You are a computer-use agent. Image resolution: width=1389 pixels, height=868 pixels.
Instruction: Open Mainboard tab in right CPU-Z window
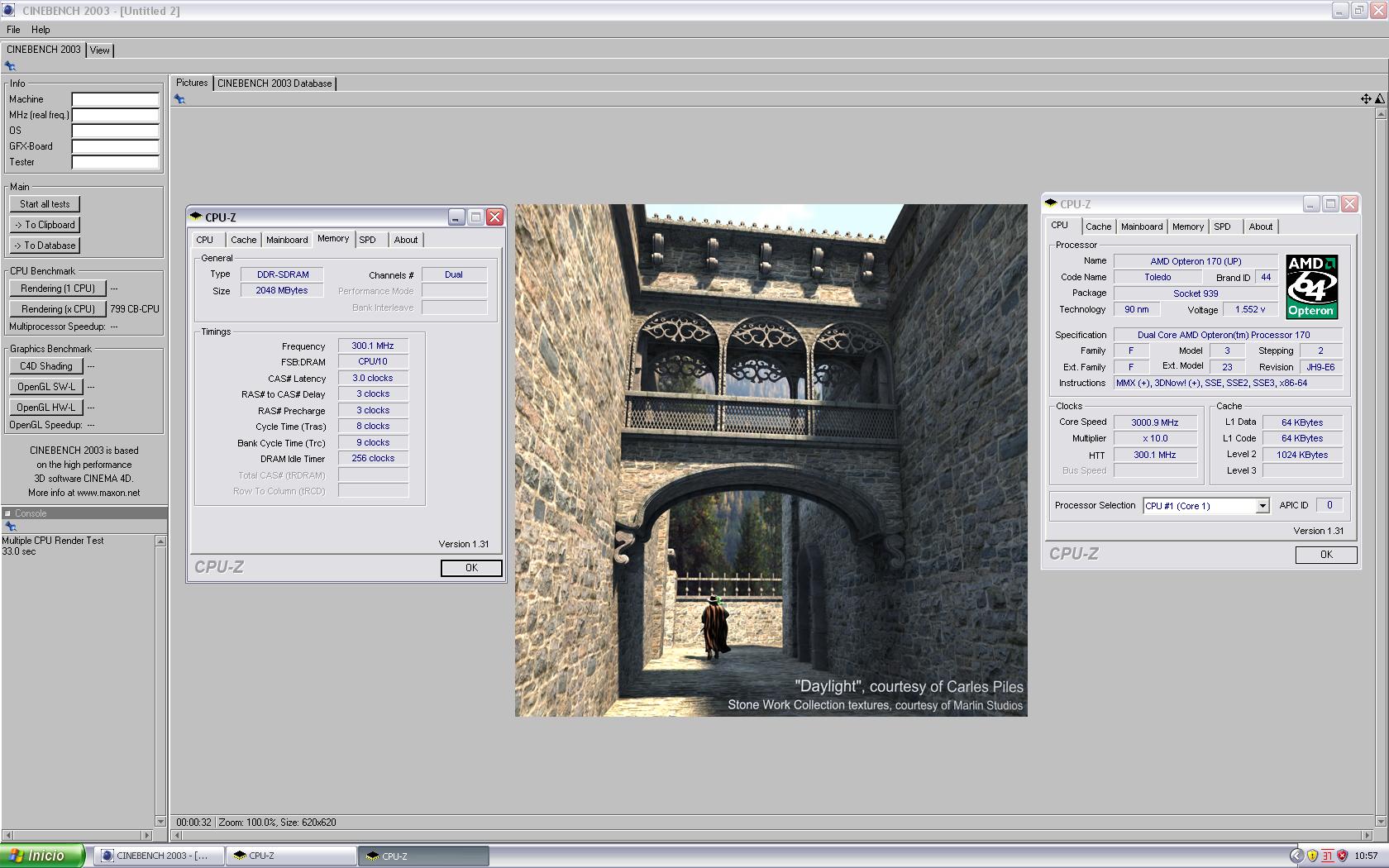pyautogui.click(x=1142, y=227)
